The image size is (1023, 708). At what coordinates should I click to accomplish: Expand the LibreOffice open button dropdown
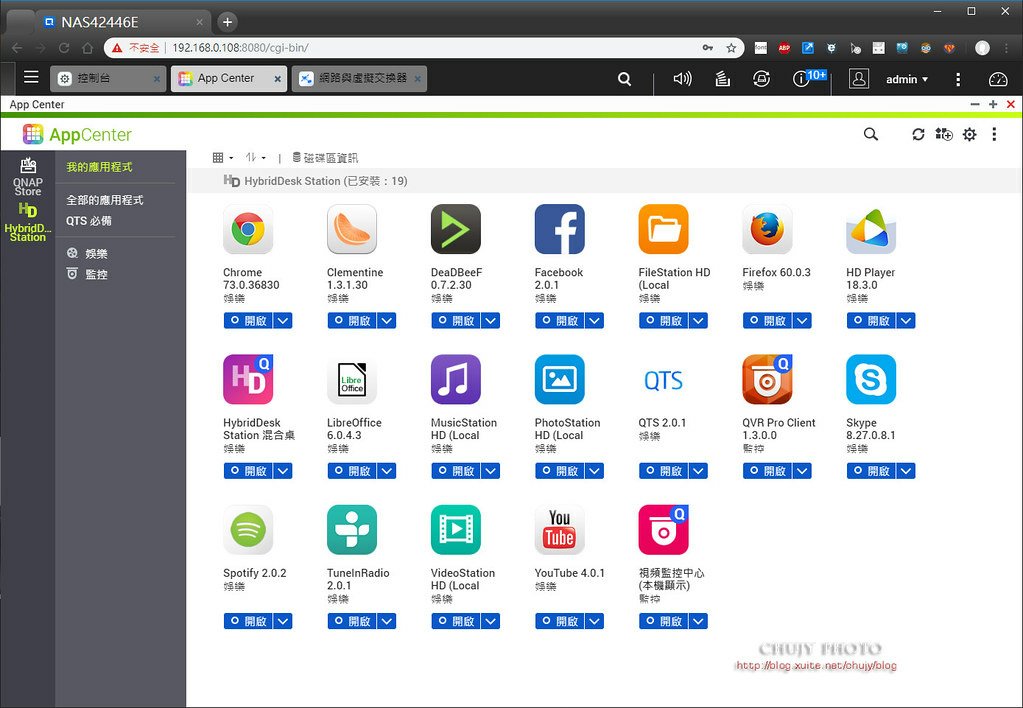387,470
